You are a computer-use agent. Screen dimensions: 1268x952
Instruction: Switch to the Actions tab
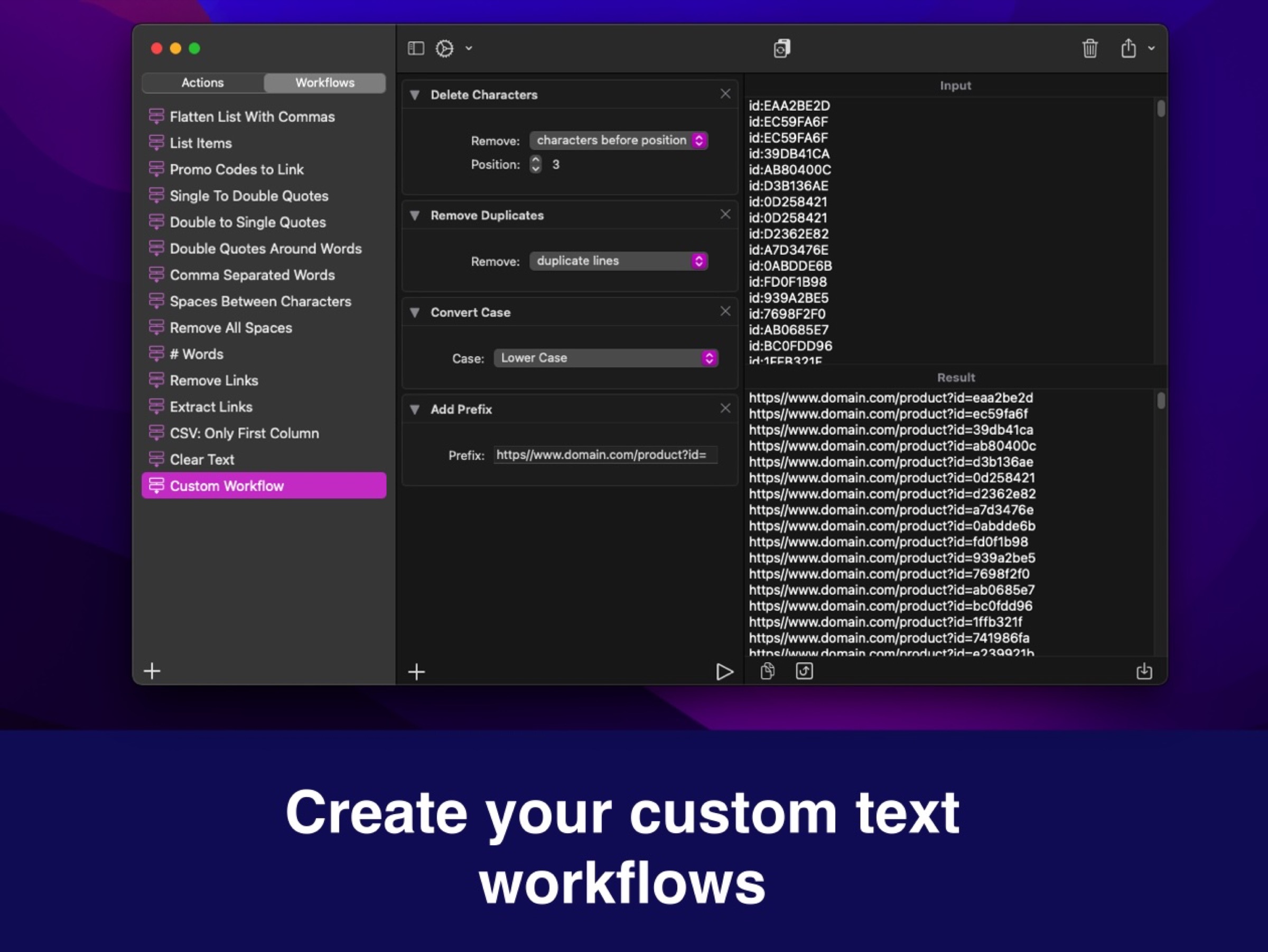coord(202,82)
